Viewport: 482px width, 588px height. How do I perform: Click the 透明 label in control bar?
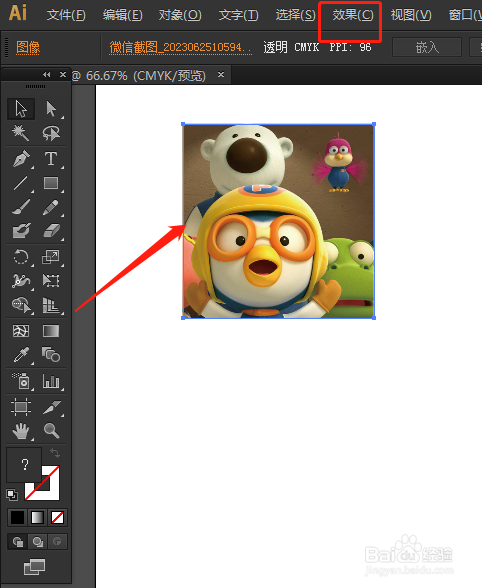point(275,47)
